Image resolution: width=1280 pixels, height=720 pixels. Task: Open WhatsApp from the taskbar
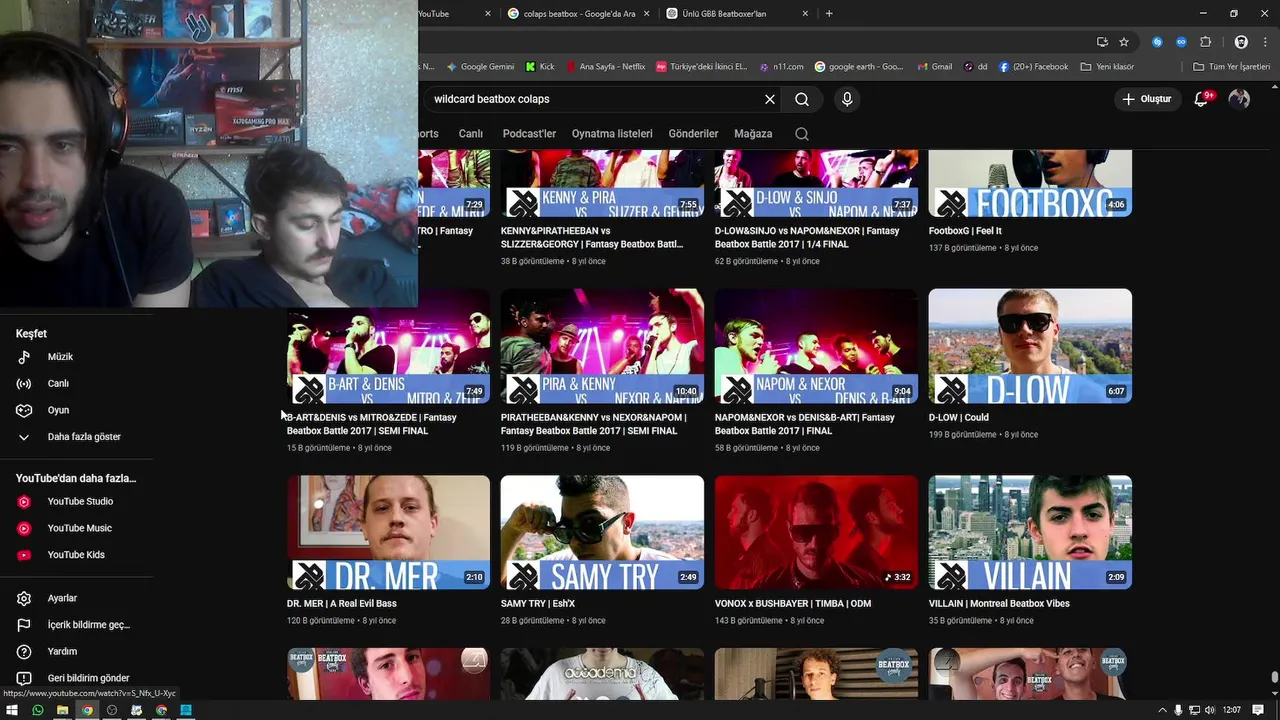37,710
